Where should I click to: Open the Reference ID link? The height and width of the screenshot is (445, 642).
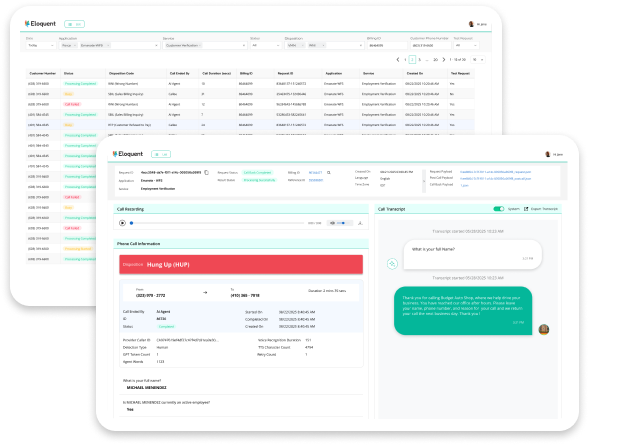[316, 180]
